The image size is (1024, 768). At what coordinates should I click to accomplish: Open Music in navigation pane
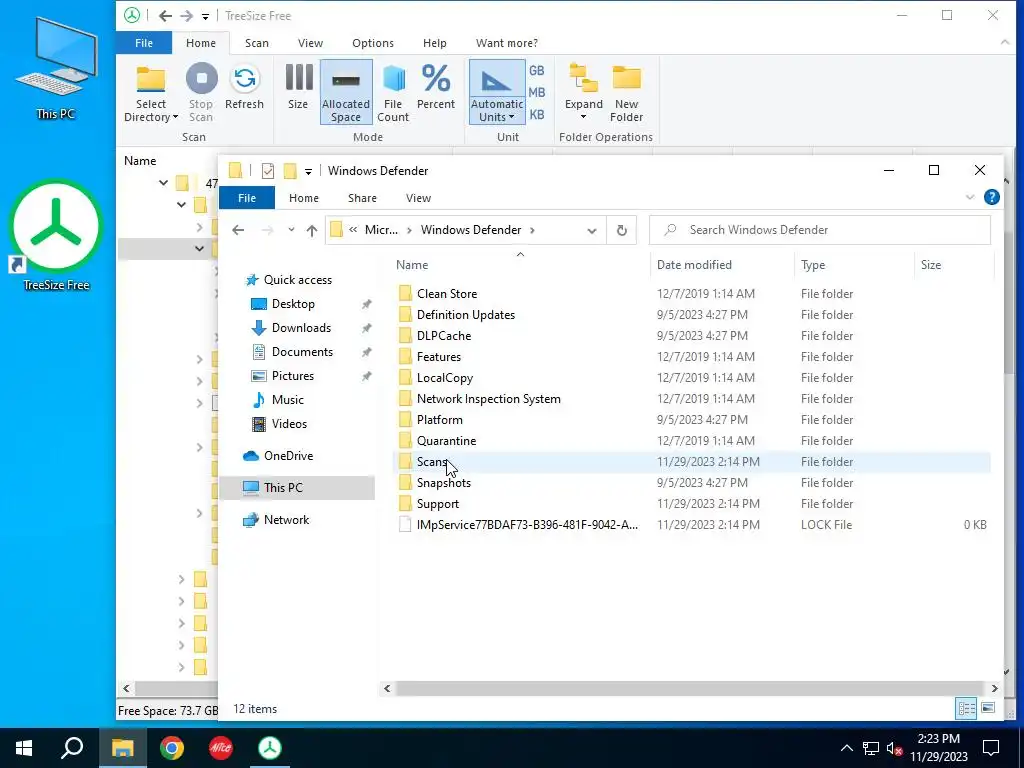click(287, 400)
